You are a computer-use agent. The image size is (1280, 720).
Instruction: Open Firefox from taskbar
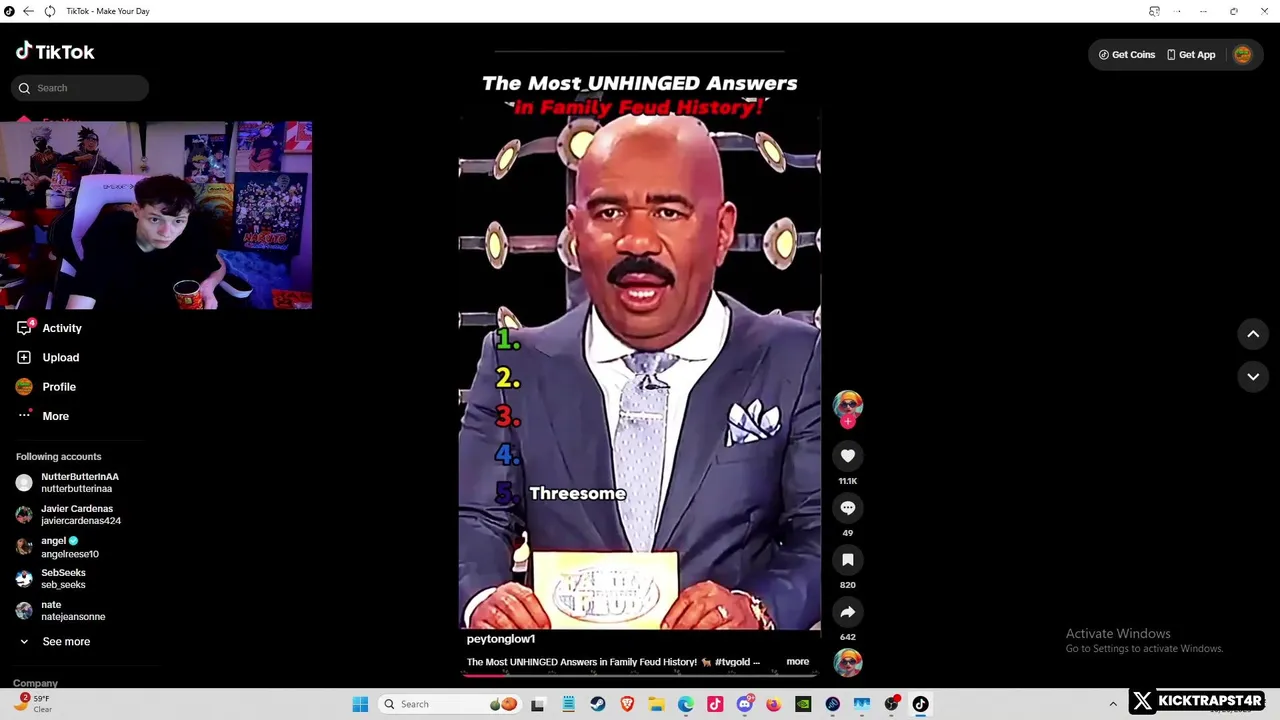[x=774, y=704]
